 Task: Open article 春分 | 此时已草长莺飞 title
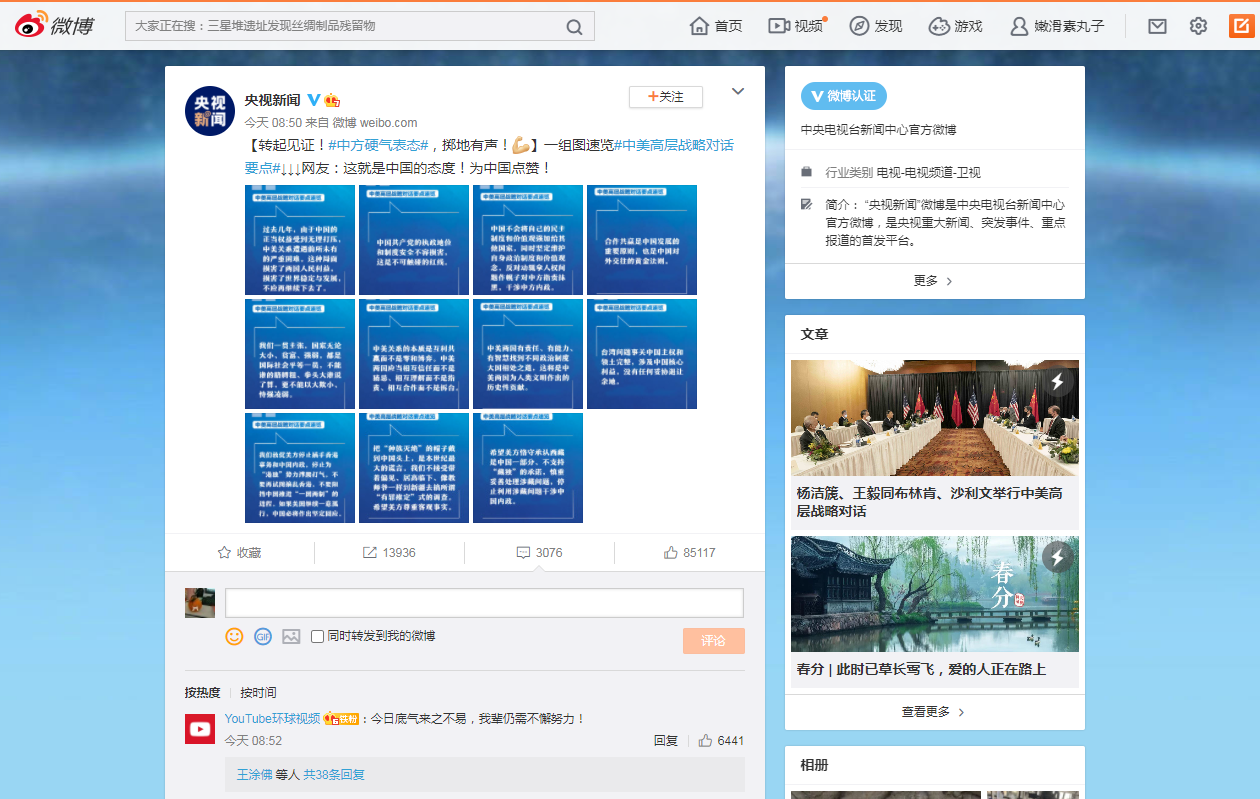[x=921, y=669]
